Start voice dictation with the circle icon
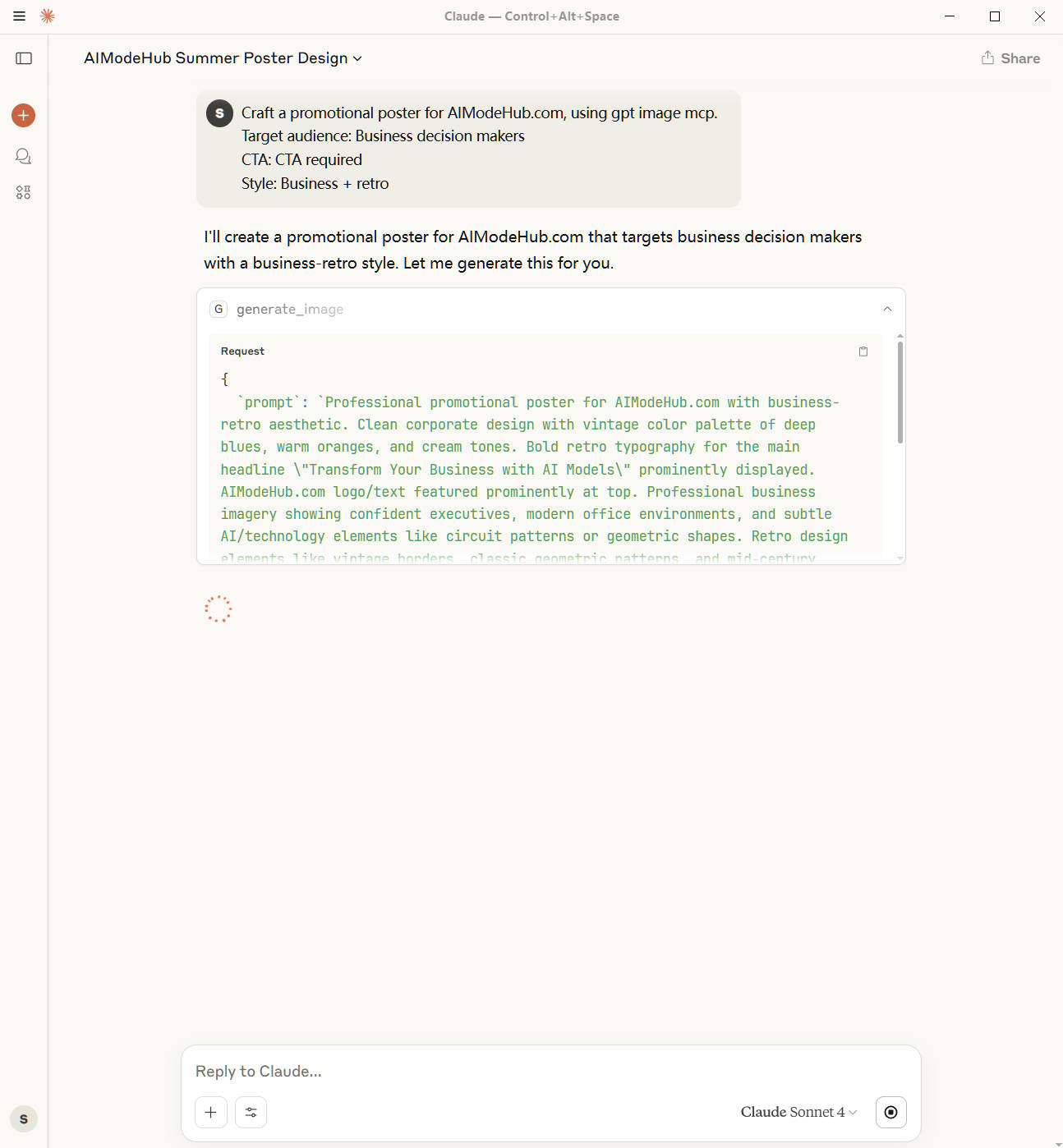1063x1148 pixels. point(890,1112)
